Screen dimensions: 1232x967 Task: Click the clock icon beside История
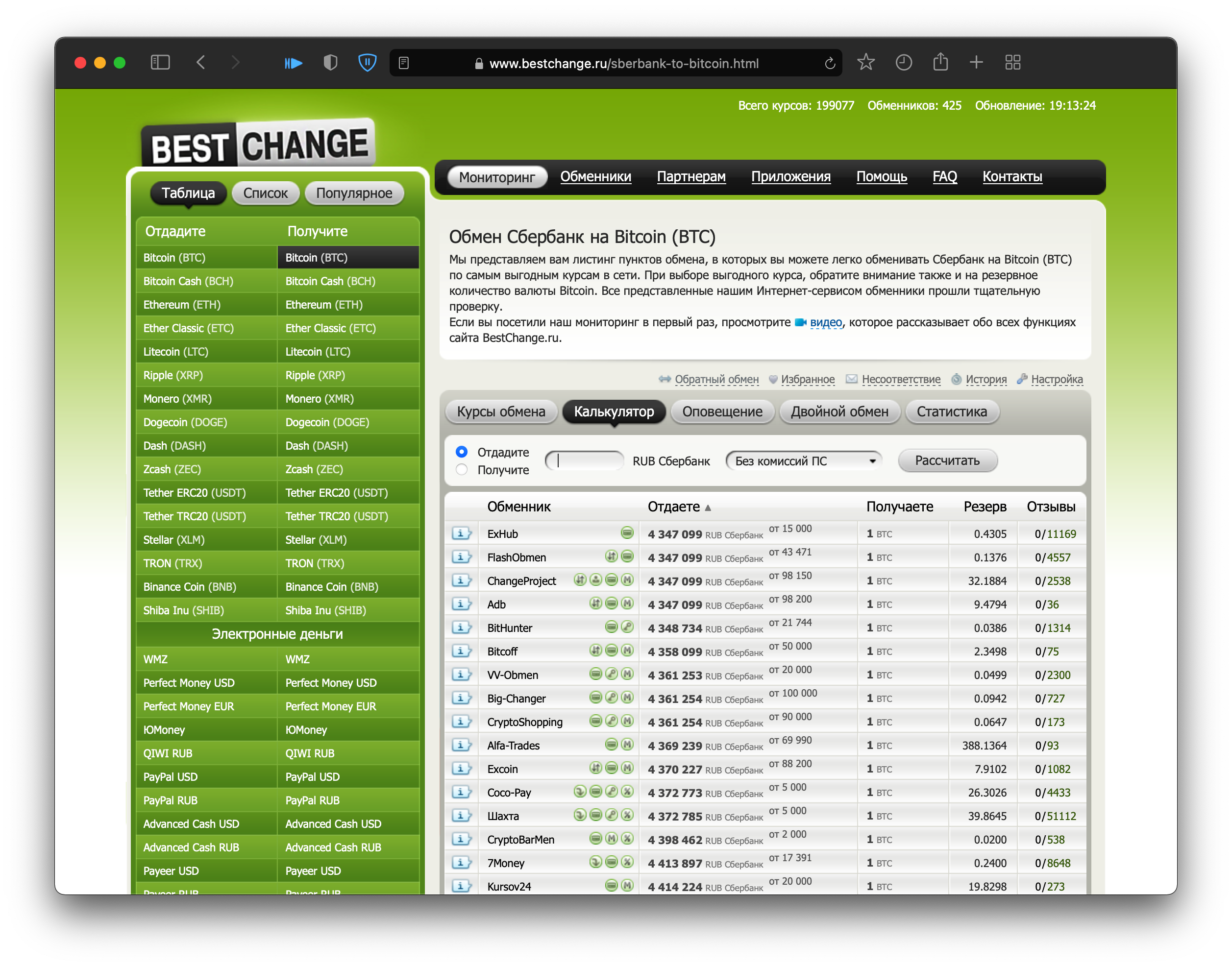[957, 379]
